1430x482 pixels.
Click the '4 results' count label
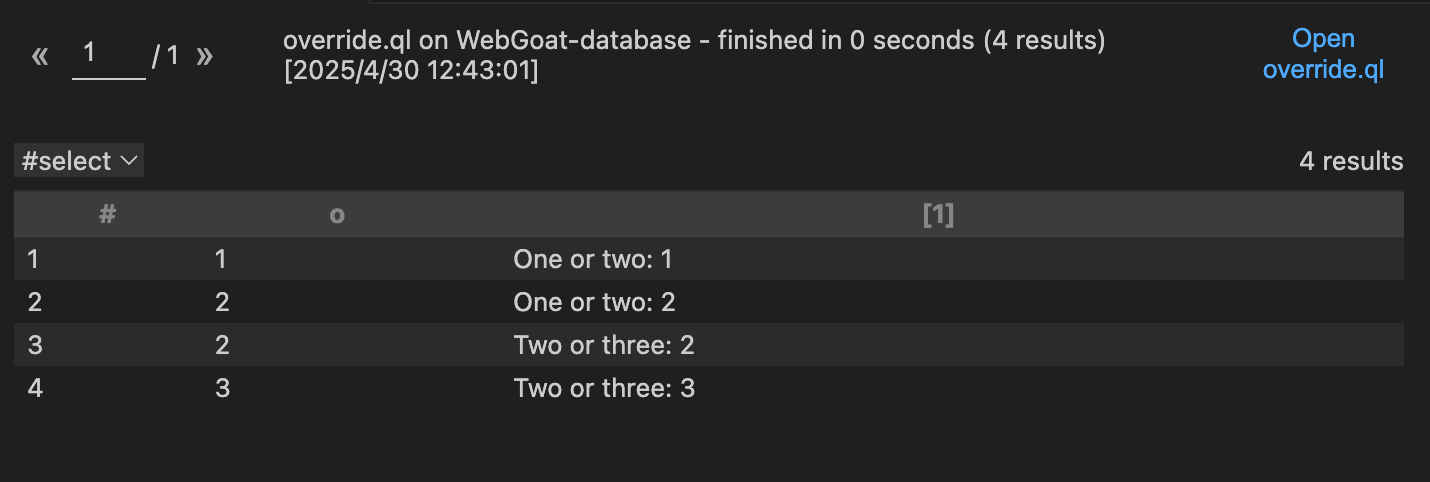(1351, 161)
